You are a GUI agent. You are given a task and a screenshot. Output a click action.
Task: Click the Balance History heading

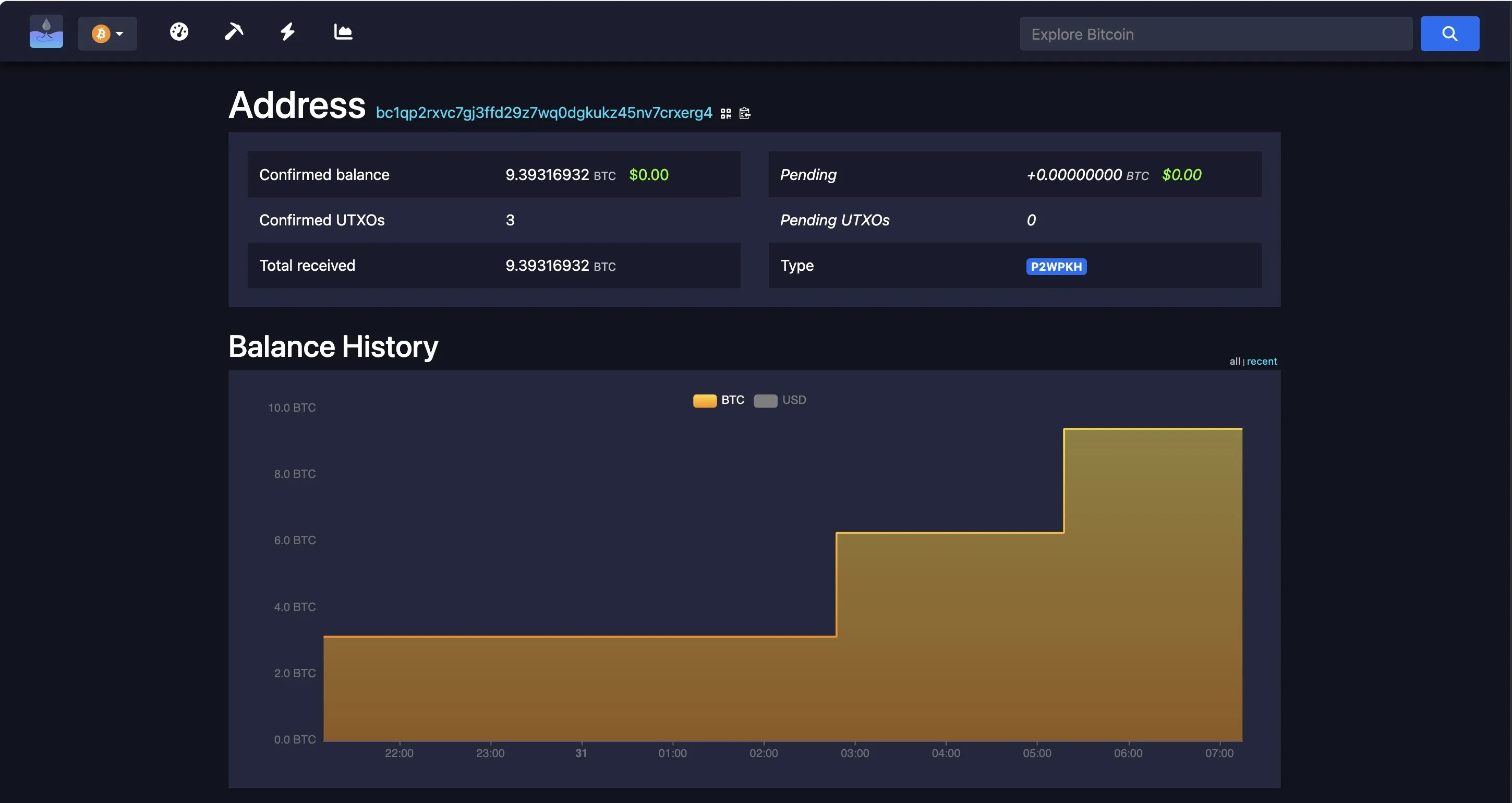[333, 346]
